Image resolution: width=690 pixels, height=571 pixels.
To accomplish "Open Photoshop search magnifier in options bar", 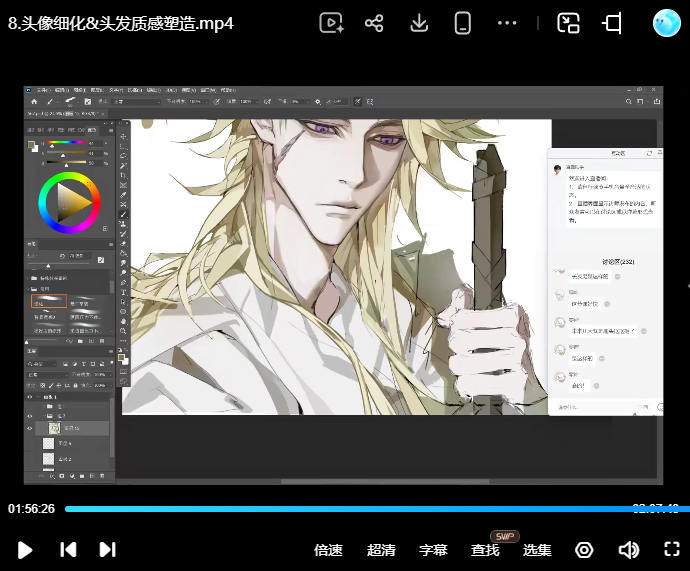I will (628, 102).
